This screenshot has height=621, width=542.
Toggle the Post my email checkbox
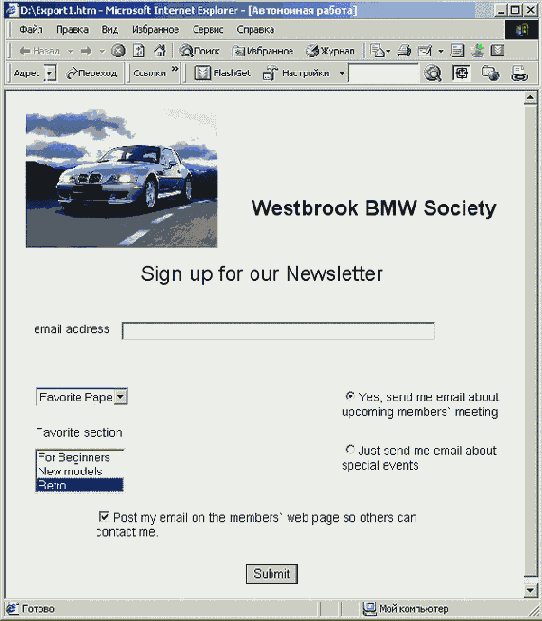(104, 516)
